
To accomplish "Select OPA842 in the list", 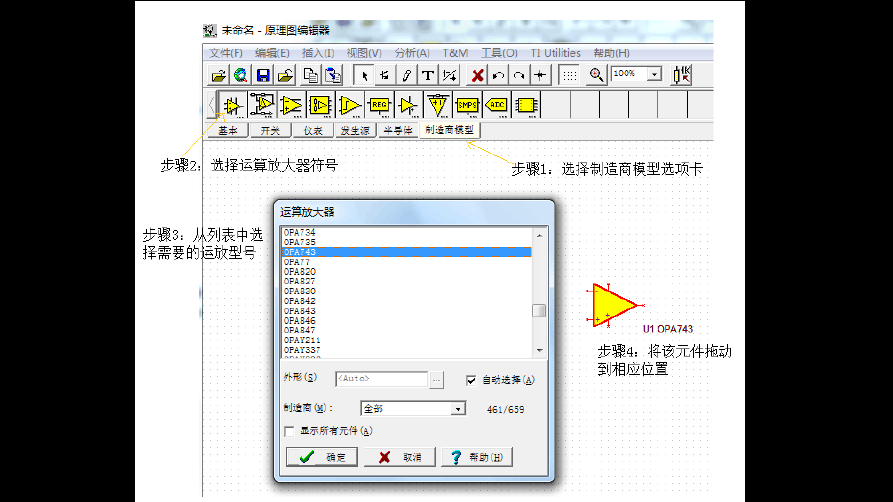I will point(407,301).
